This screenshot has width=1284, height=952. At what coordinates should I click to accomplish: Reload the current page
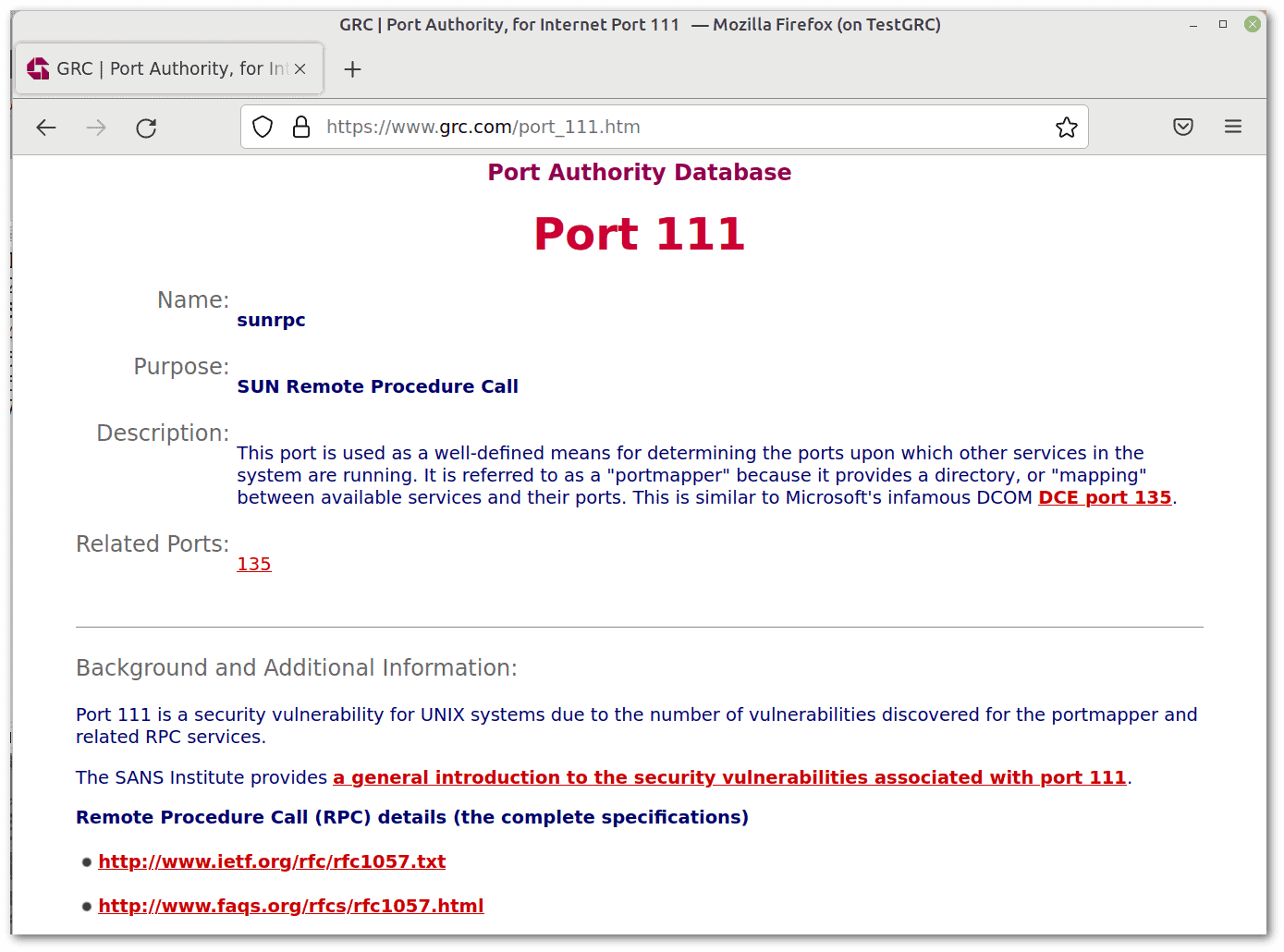(x=146, y=127)
